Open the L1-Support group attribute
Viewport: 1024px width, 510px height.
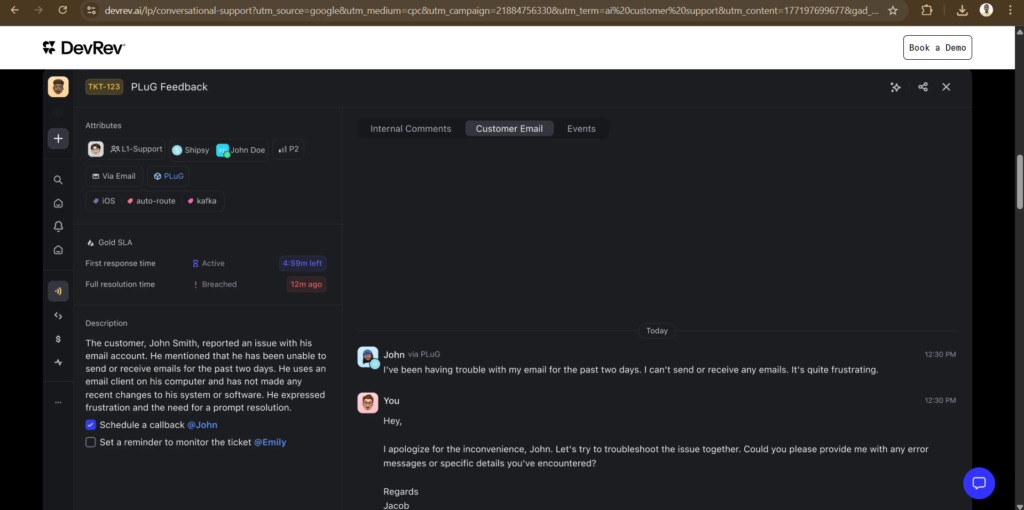coord(136,149)
